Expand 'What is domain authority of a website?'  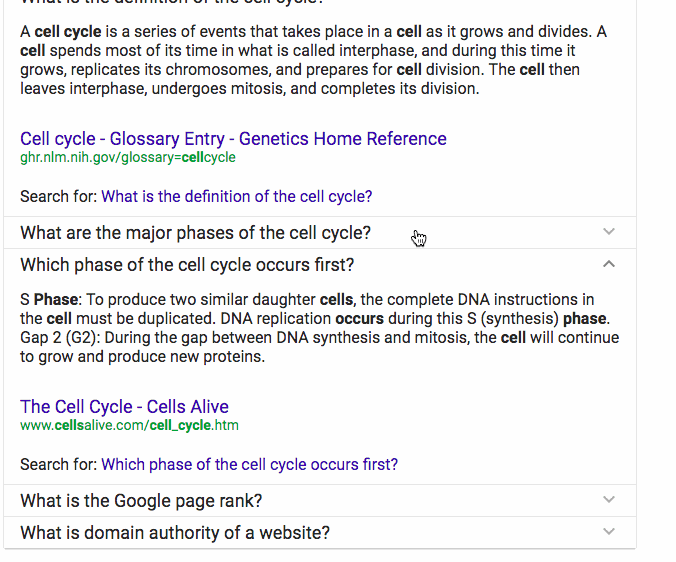pyautogui.click(x=175, y=533)
